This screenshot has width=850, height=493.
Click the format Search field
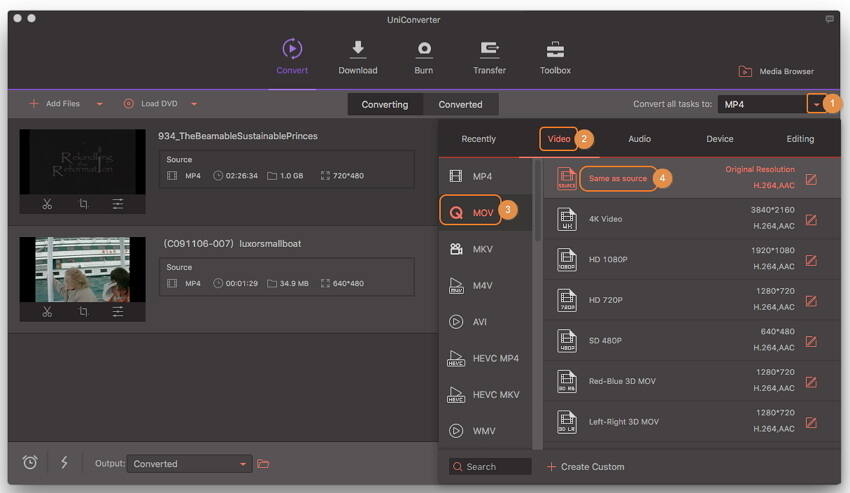point(490,466)
